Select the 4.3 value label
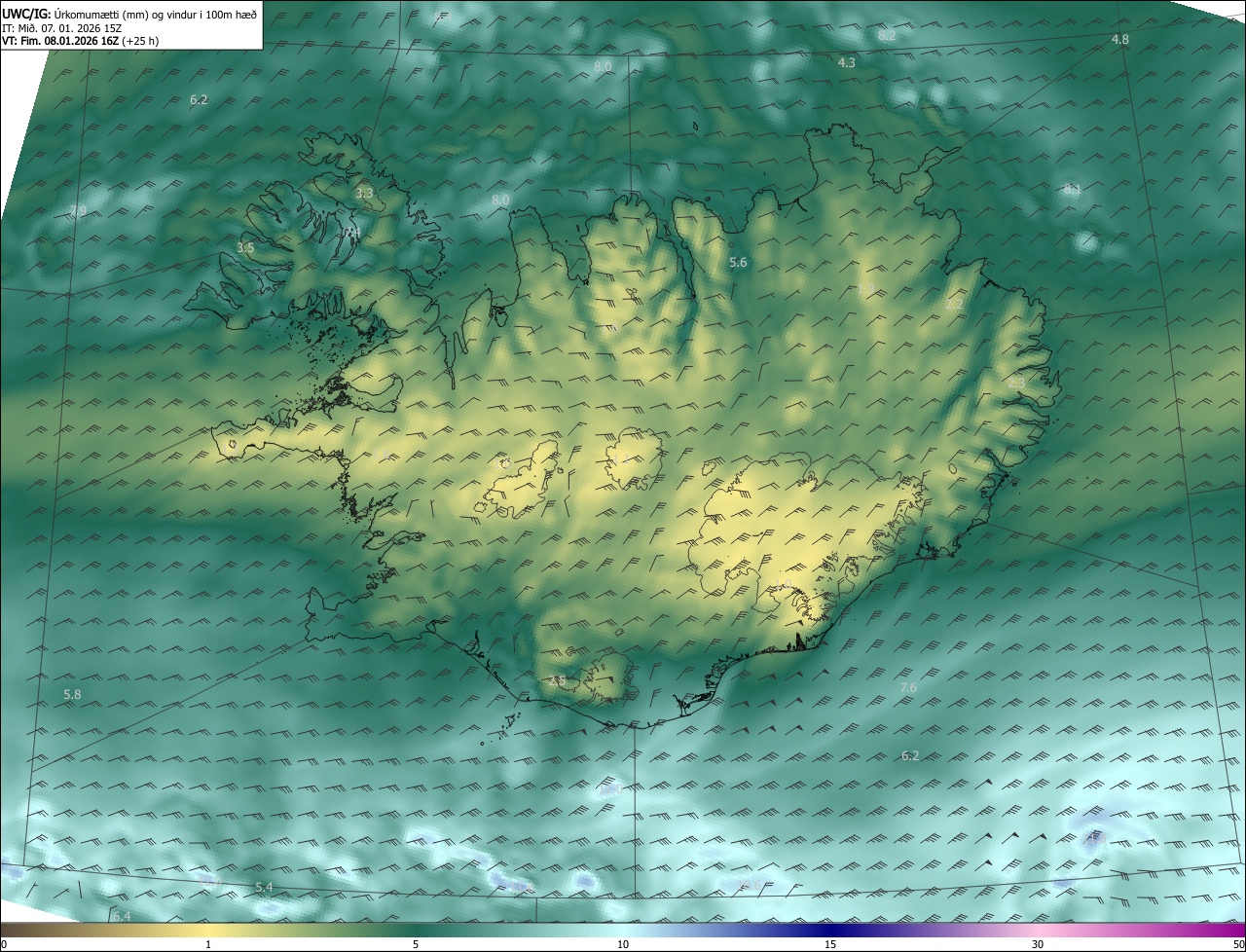This screenshot has width=1246, height=952. (x=847, y=62)
